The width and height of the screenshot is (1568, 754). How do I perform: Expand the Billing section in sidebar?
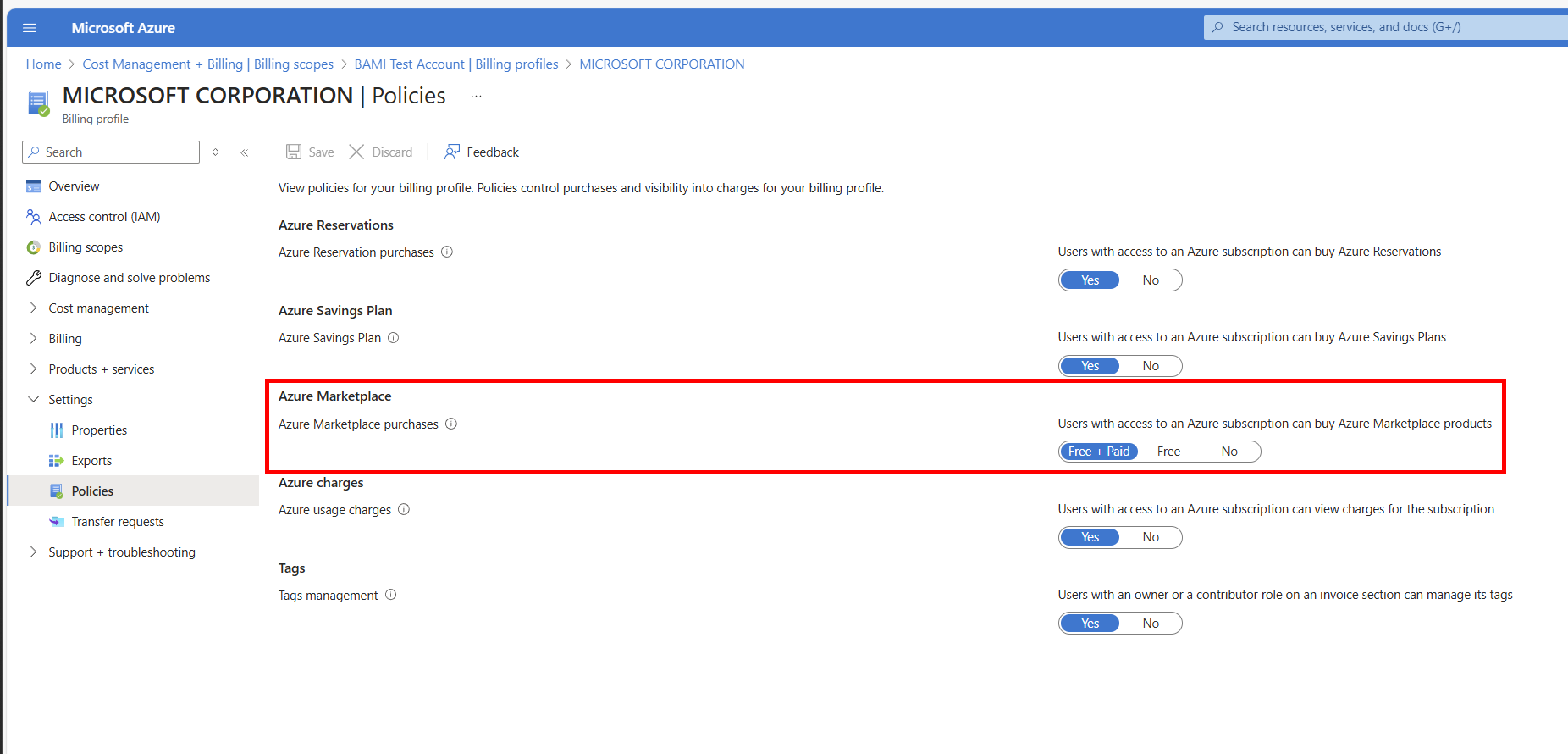pos(34,339)
